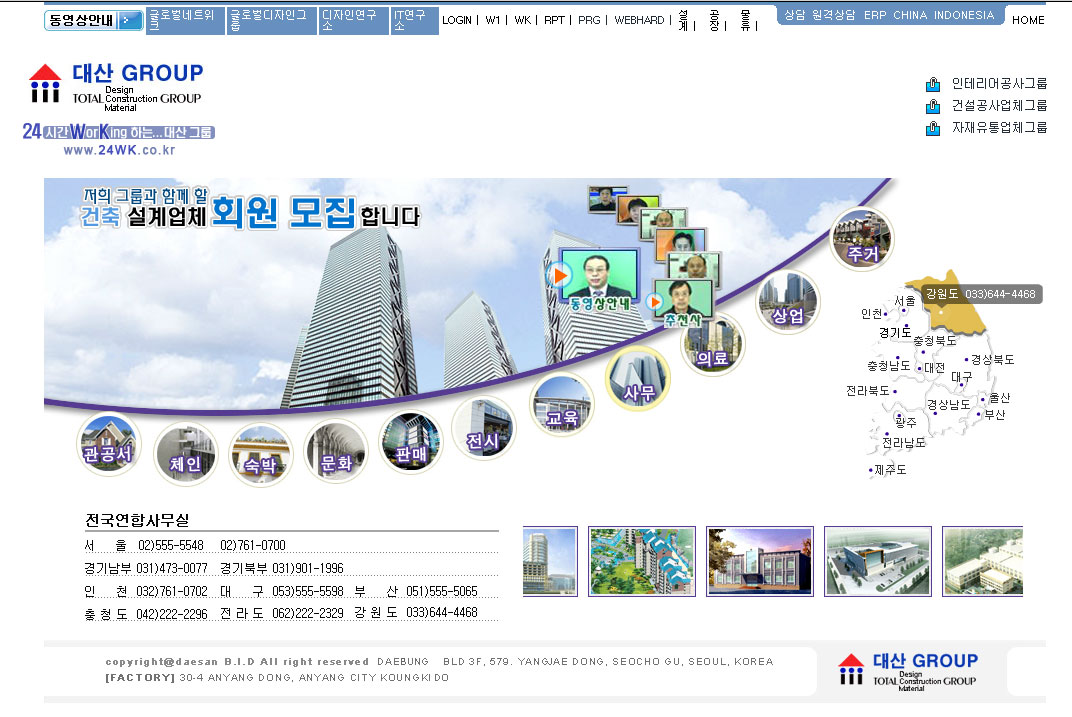Image resolution: width=1072 pixels, height=717 pixels.
Task: Open the PRG menu link
Action: click(589, 21)
